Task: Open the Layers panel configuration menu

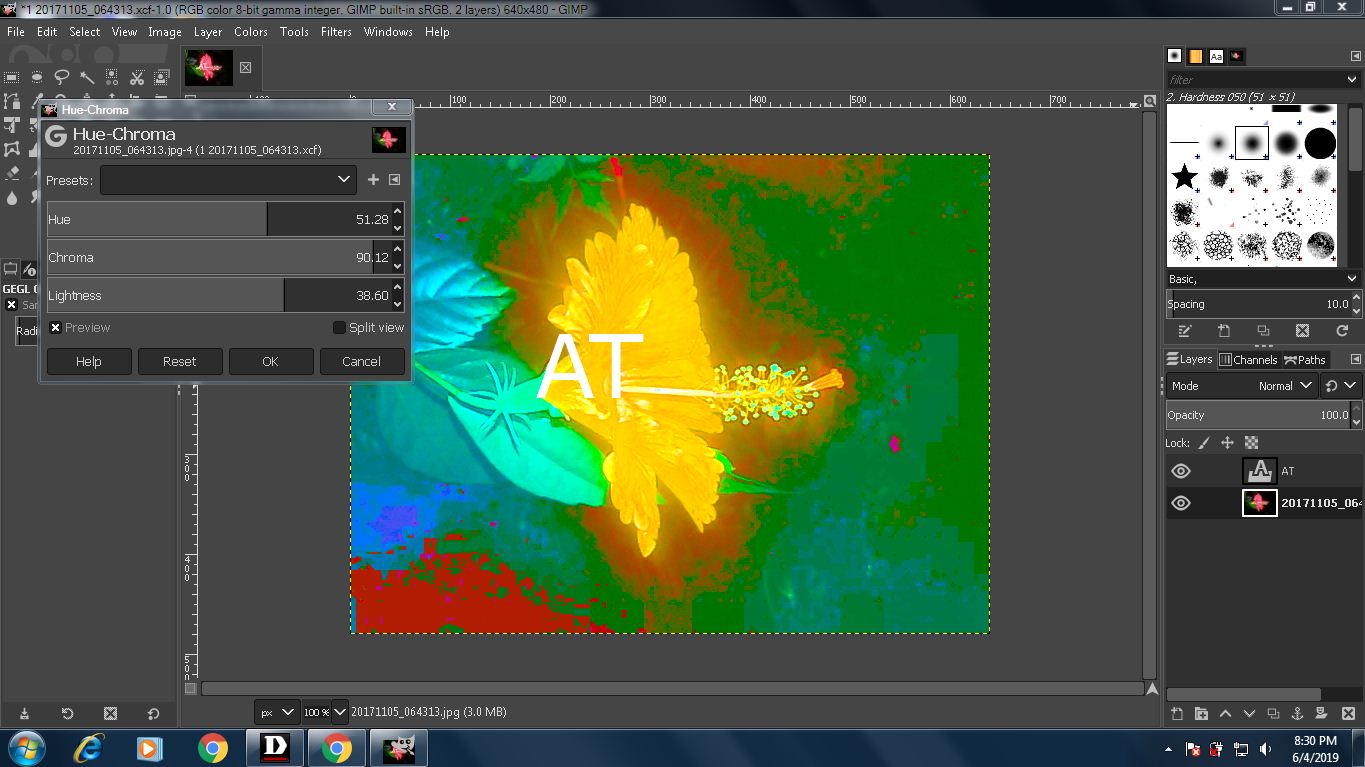Action: [1355, 359]
